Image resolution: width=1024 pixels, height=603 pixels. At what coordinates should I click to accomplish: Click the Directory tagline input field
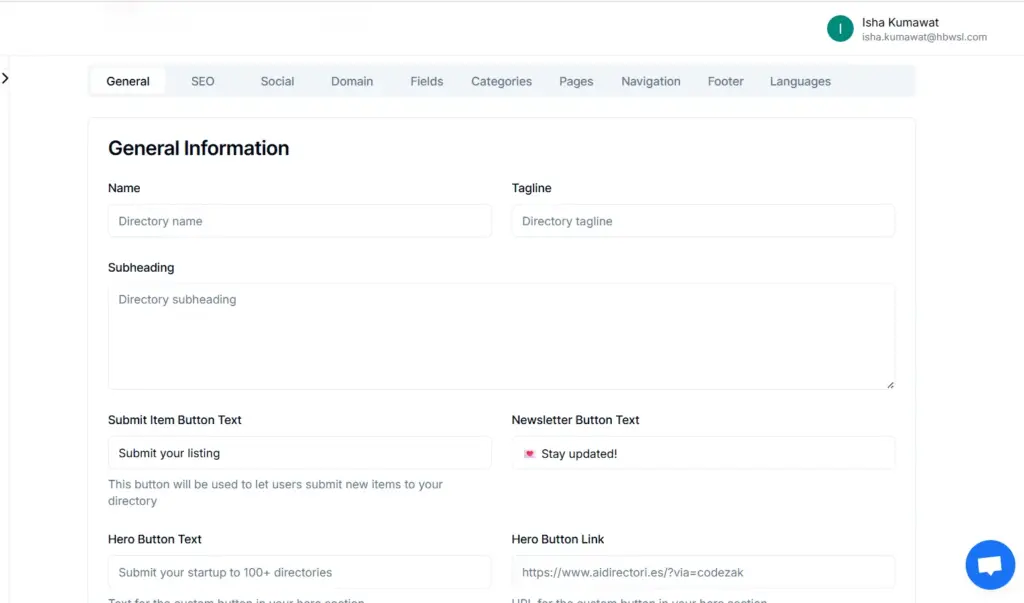(702, 221)
